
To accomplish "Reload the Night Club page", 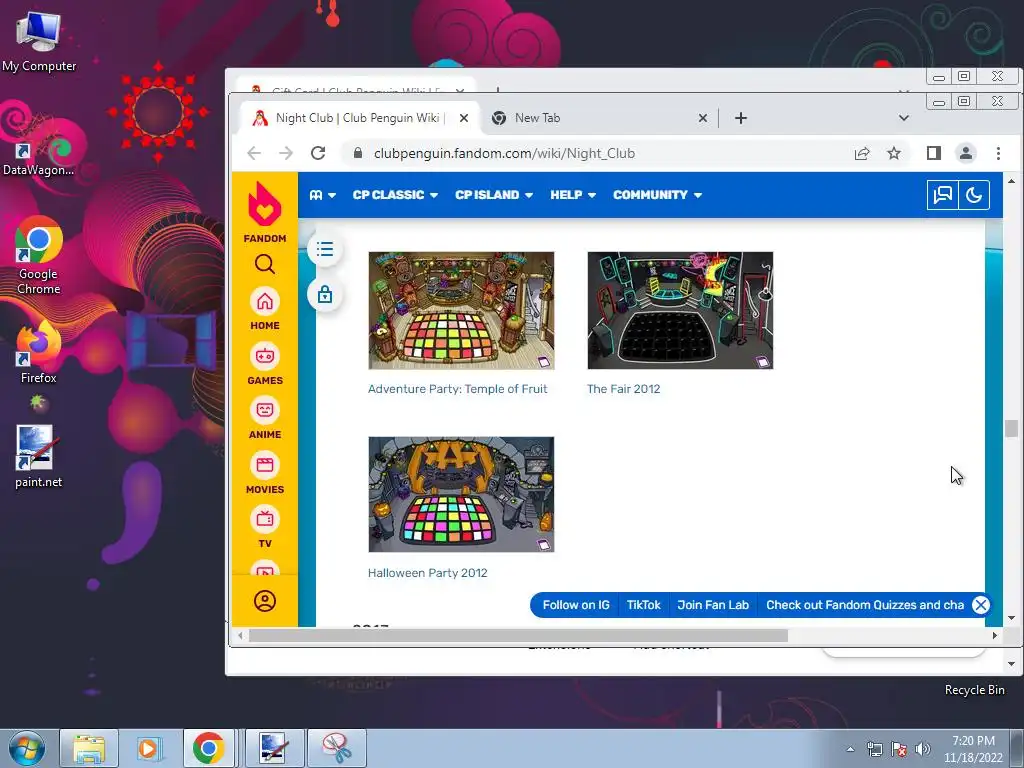I will pos(318,153).
